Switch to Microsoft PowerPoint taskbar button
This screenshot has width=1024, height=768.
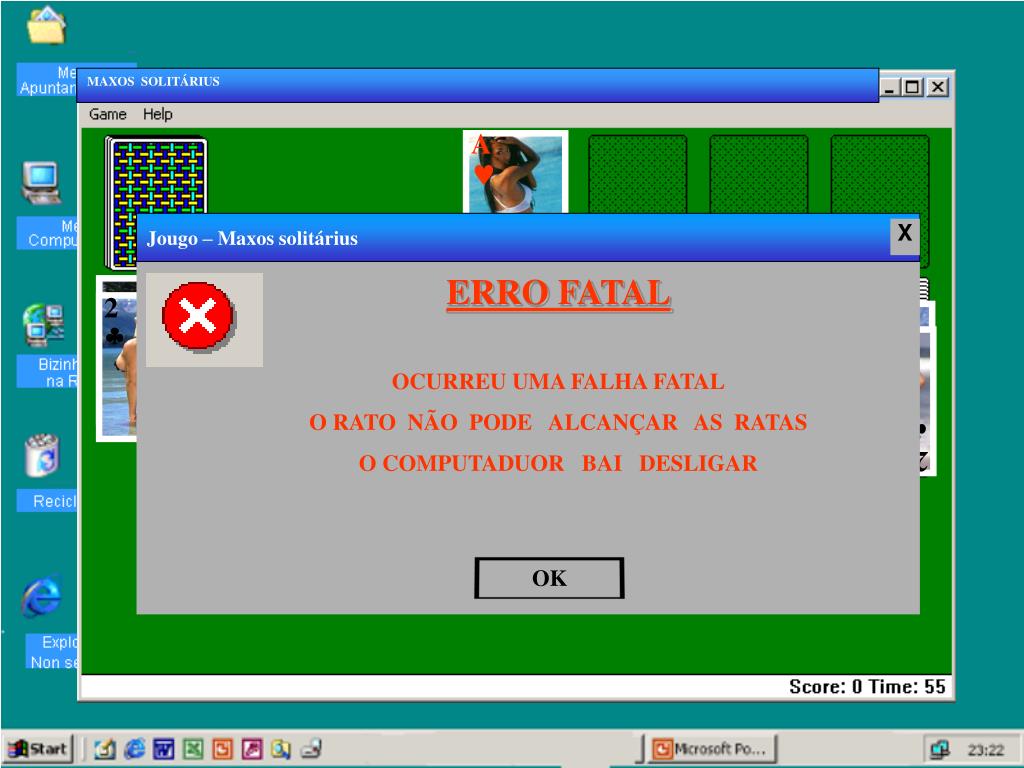coord(713,749)
